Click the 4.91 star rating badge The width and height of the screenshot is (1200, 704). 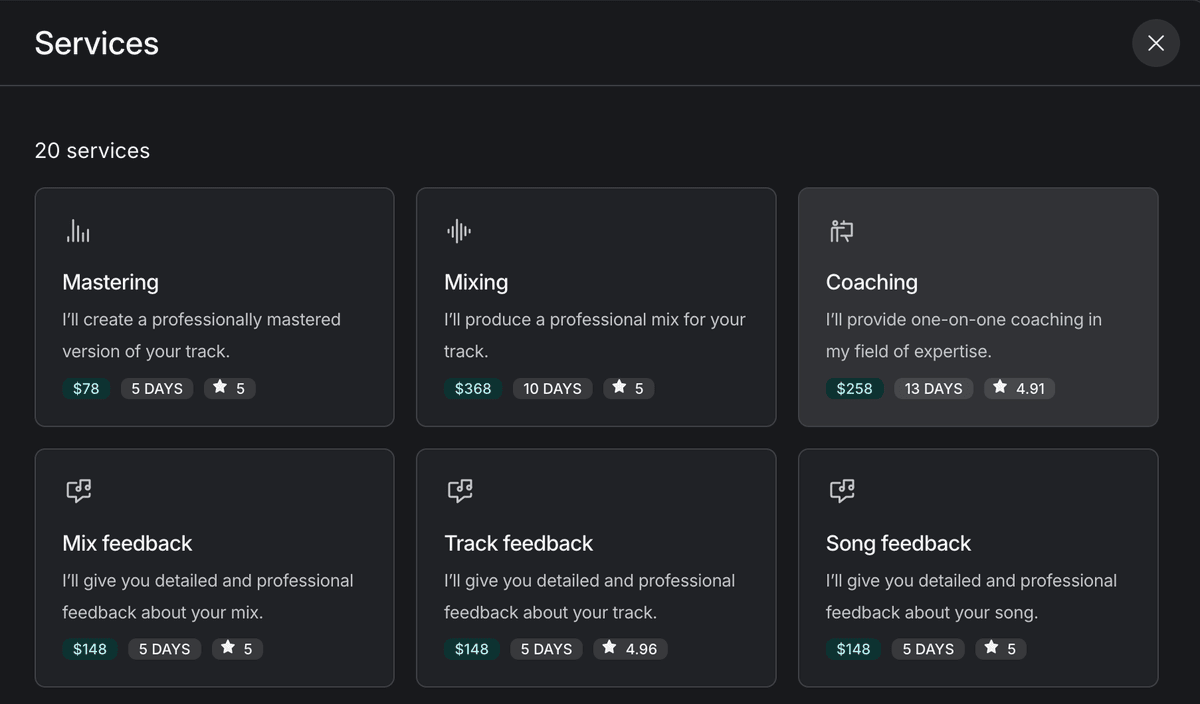(1019, 388)
